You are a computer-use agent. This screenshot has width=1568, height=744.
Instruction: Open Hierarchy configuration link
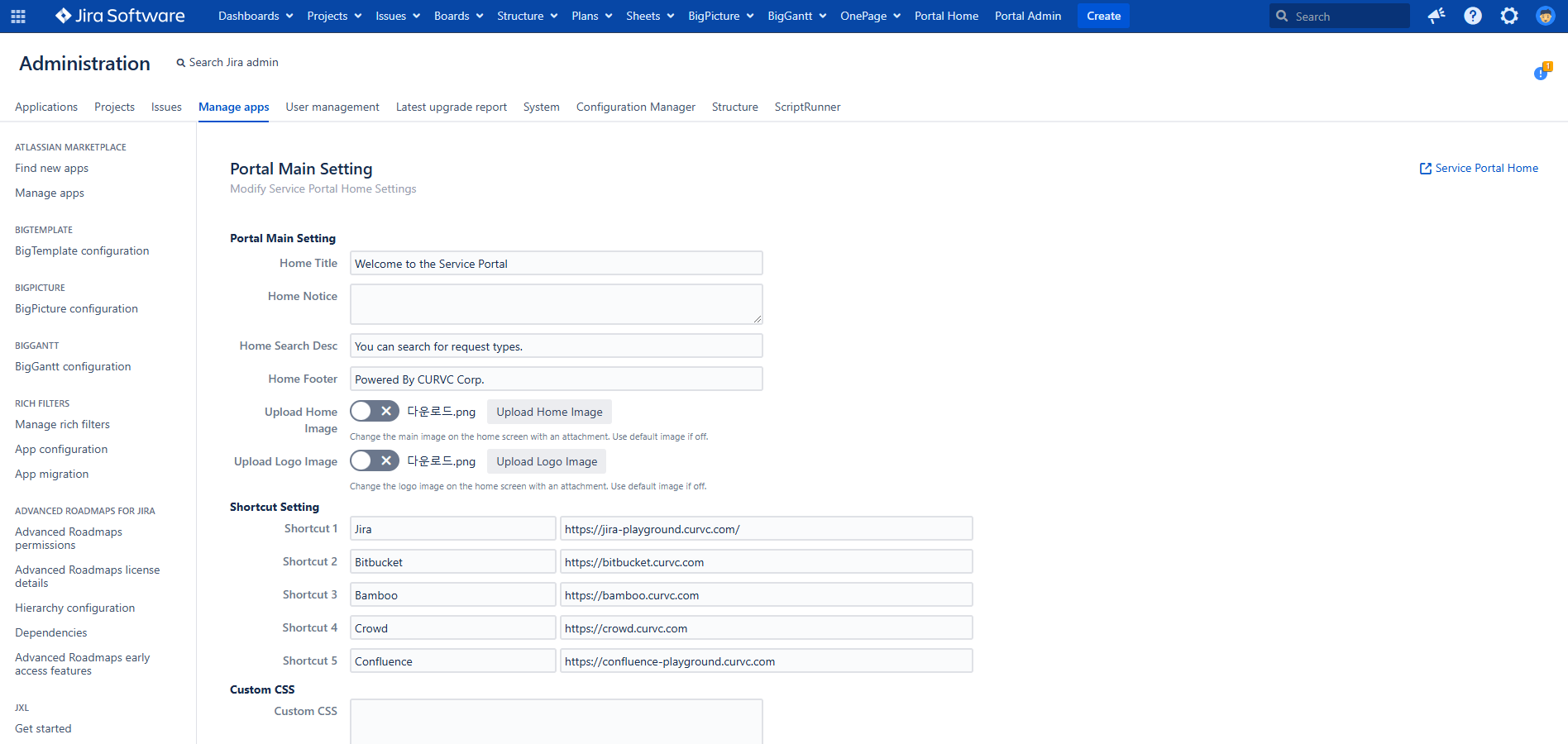point(74,608)
